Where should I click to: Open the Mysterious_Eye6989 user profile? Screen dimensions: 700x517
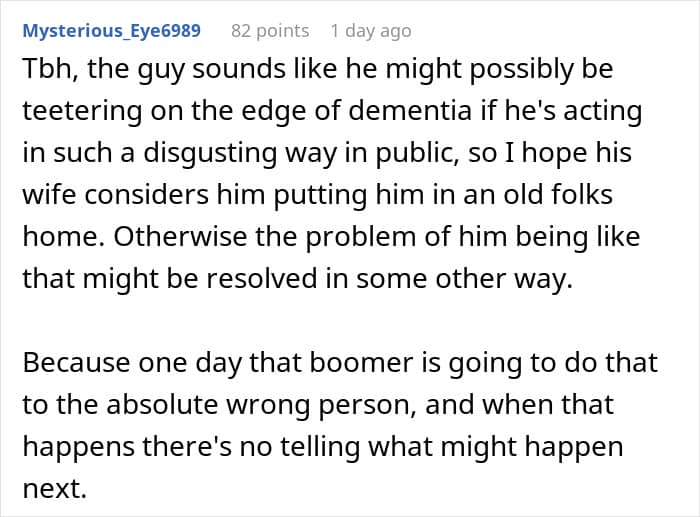(111, 30)
